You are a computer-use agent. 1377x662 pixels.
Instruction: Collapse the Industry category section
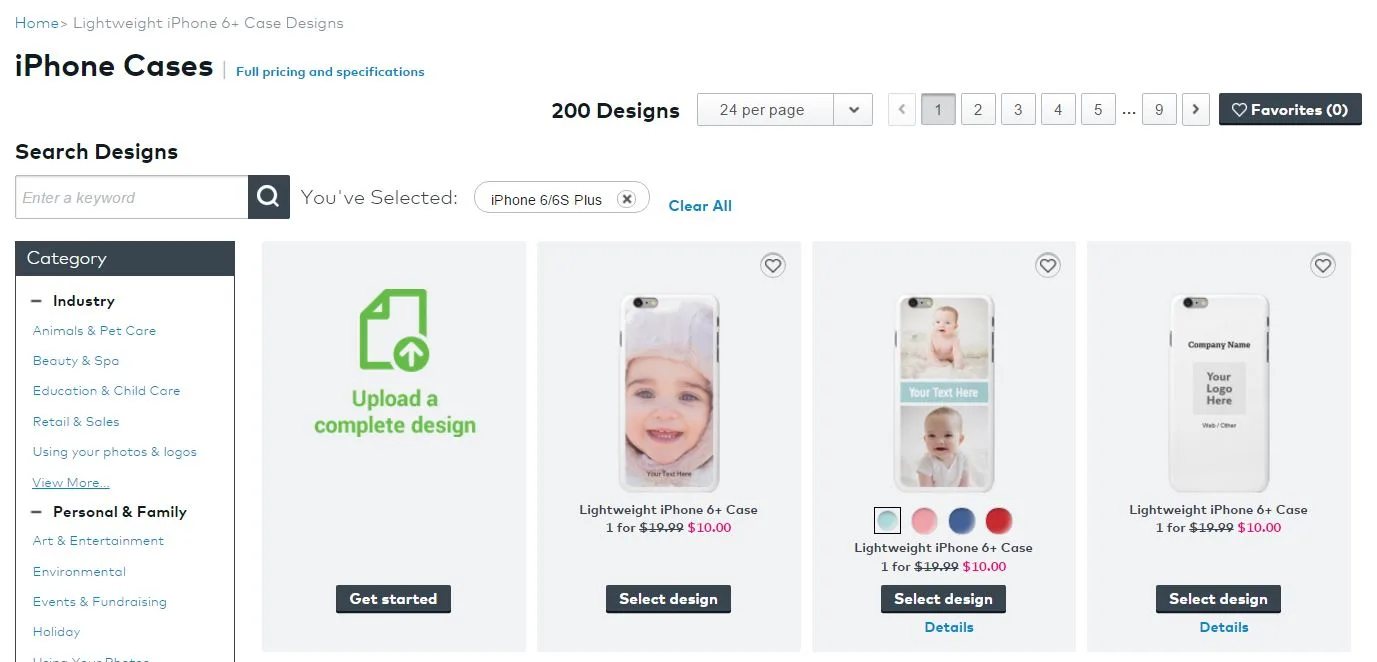point(37,301)
